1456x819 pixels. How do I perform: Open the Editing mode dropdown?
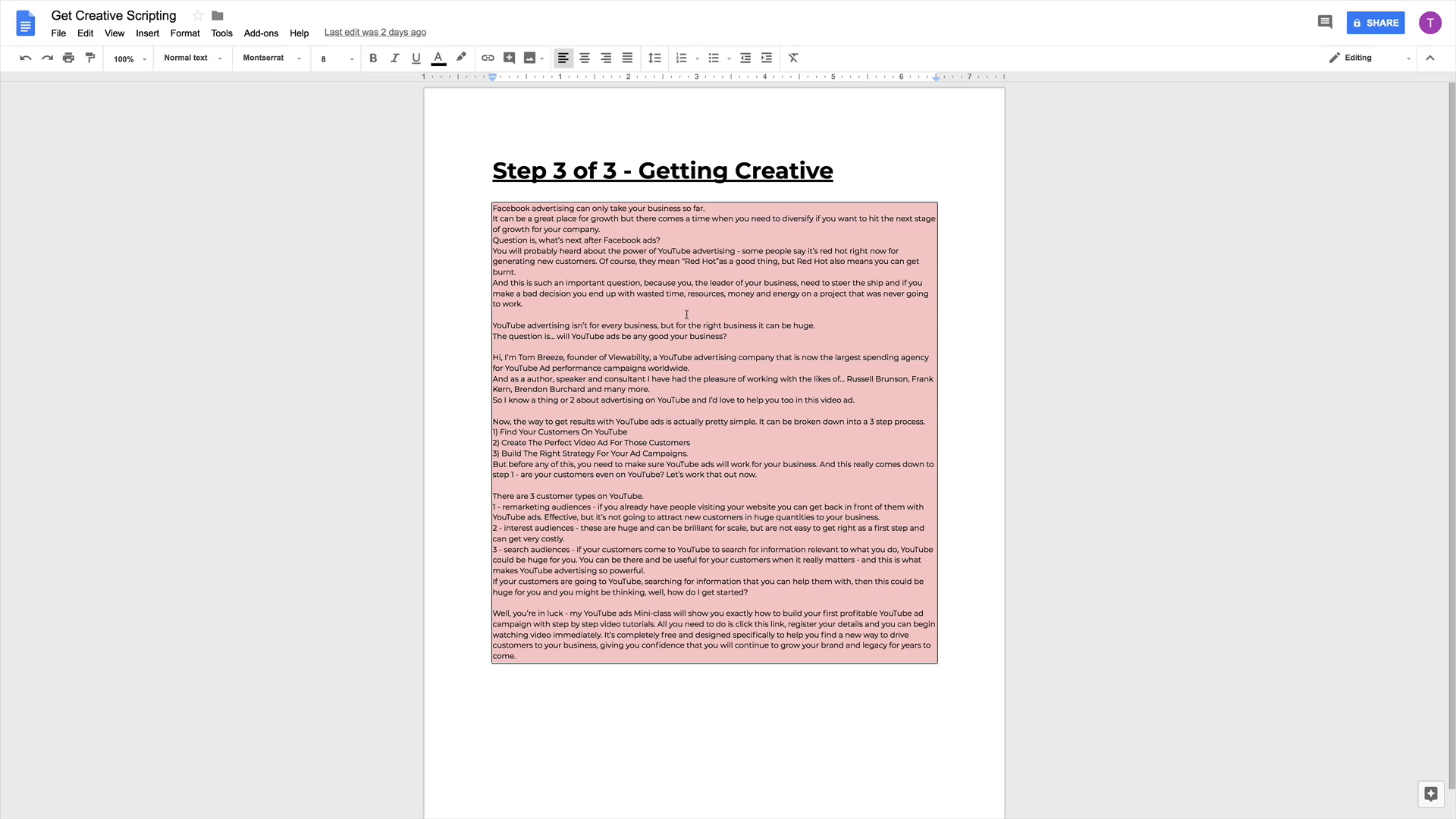1370,58
